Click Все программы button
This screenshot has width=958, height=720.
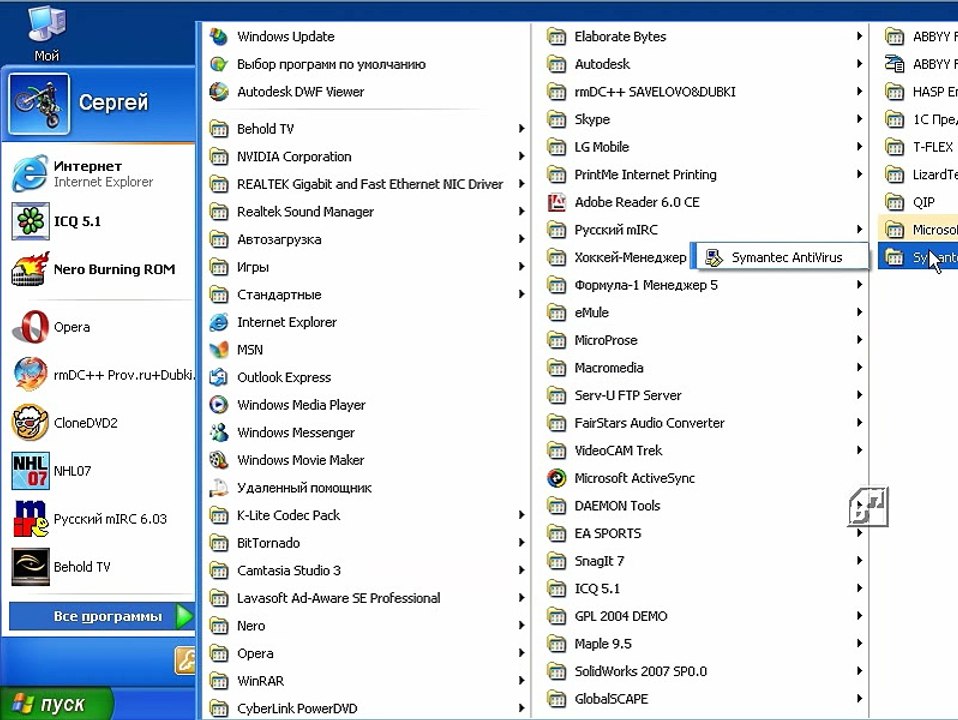click(x=101, y=616)
